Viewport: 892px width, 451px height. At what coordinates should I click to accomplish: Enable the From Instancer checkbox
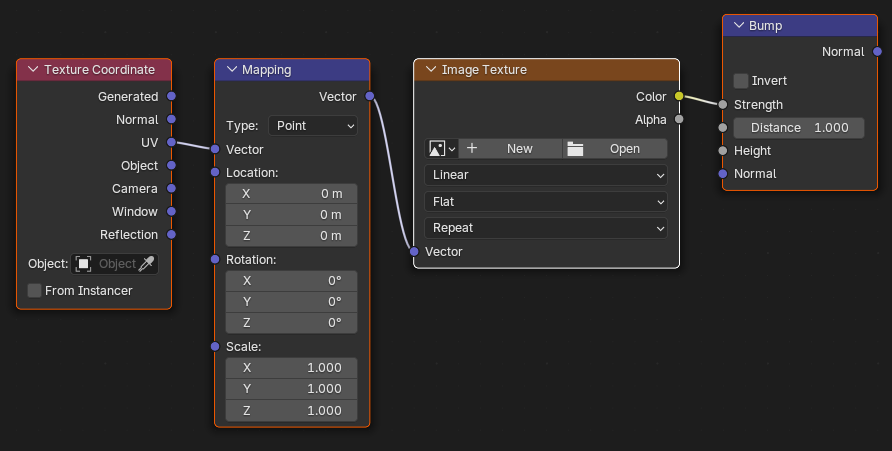35,291
